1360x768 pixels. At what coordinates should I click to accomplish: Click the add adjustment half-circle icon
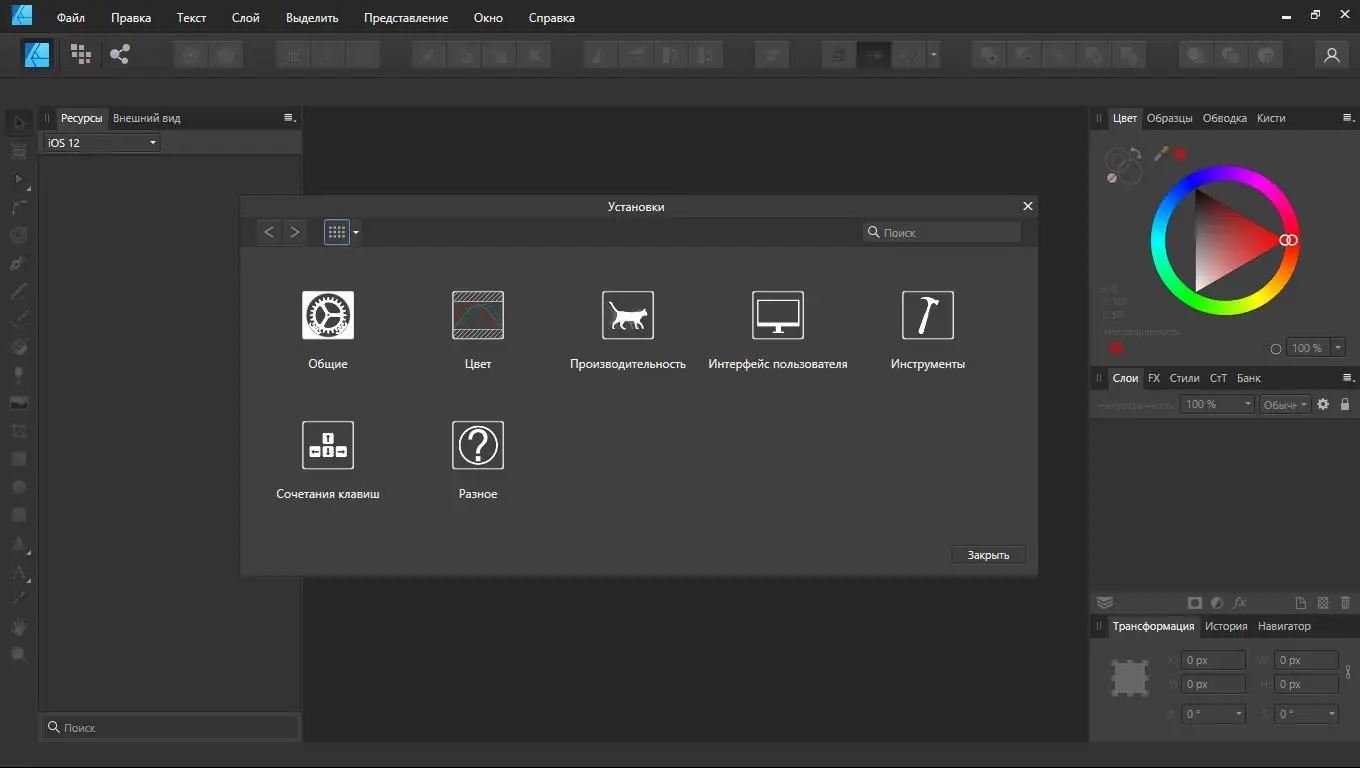click(1217, 603)
